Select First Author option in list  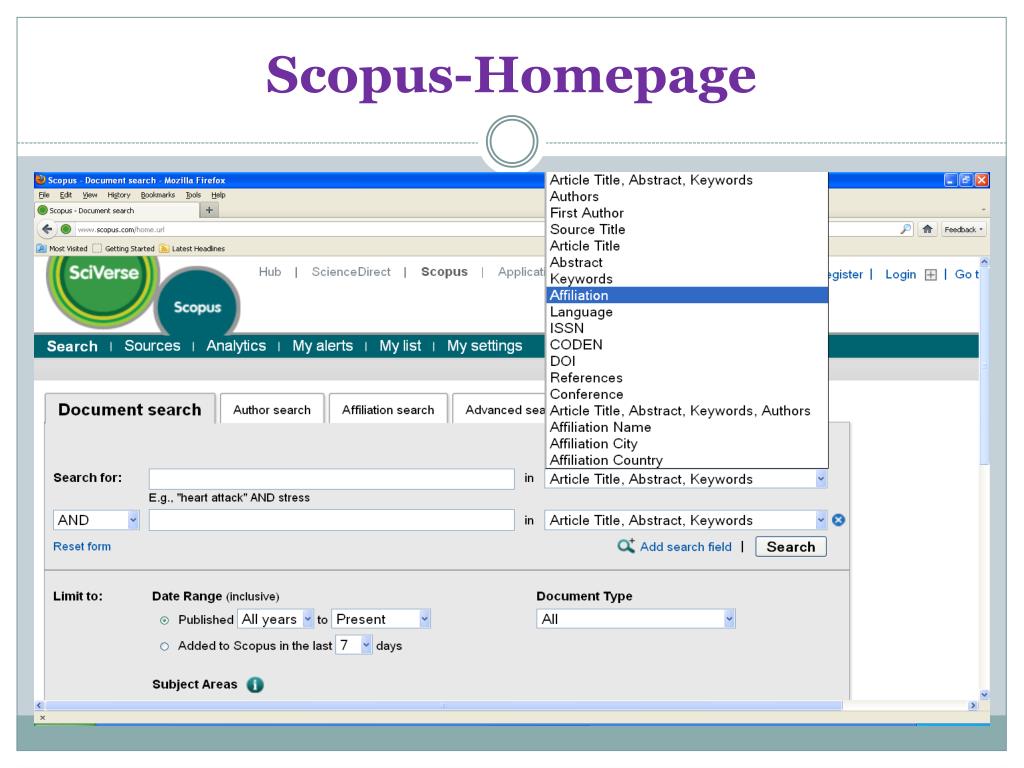(x=687, y=213)
